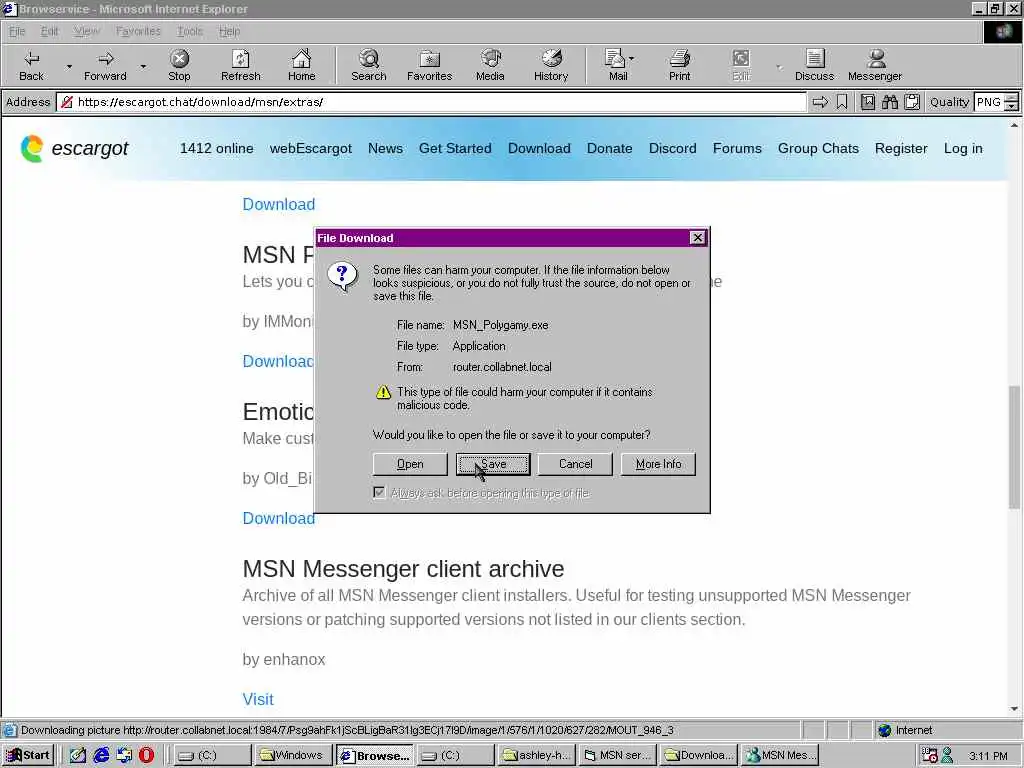Show browsing History
This screenshot has width=1024, height=768.
(x=551, y=65)
